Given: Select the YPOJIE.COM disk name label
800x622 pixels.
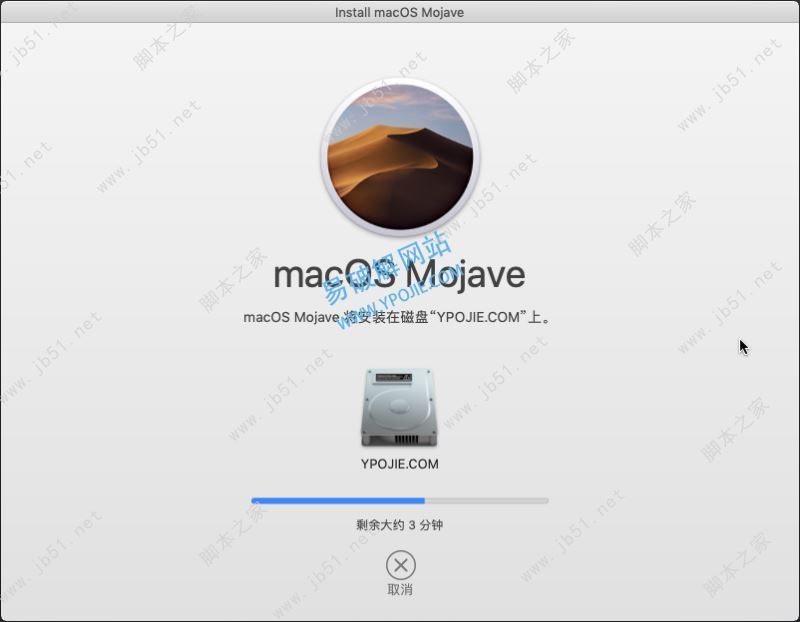Looking at the screenshot, I should 400,463.
